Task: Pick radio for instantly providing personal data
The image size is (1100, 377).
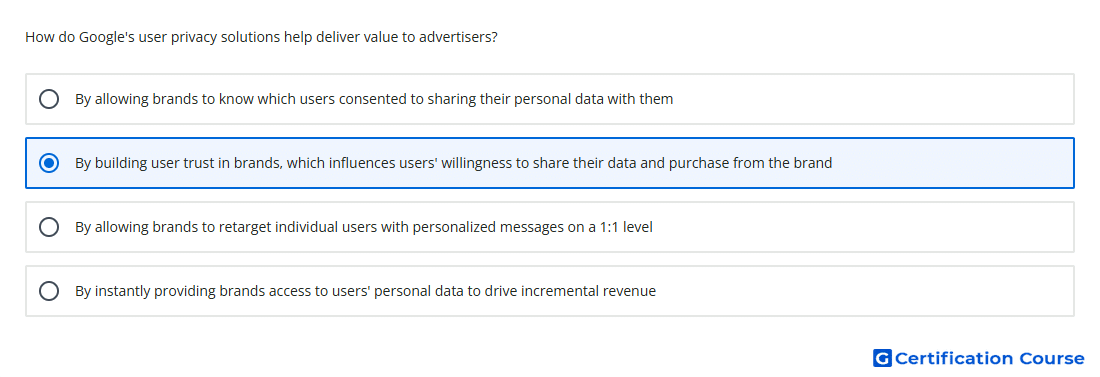Action: tap(49, 291)
